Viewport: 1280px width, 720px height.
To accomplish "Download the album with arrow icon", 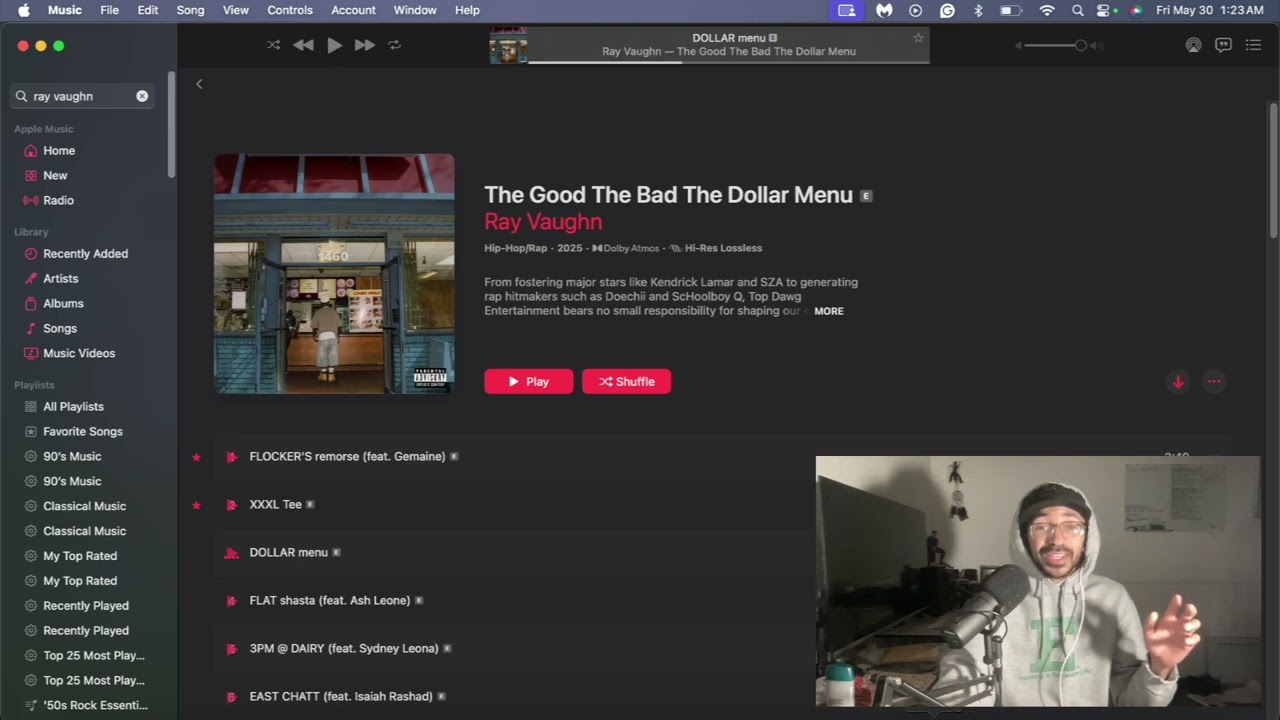I will tap(1178, 381).
